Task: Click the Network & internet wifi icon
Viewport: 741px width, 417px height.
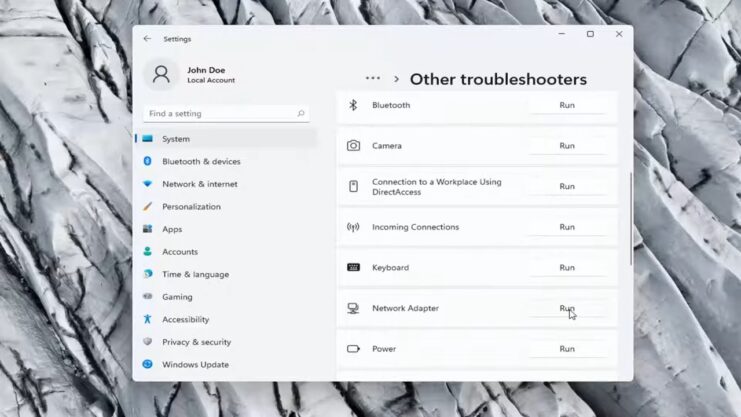Action: tap(147, 184)
